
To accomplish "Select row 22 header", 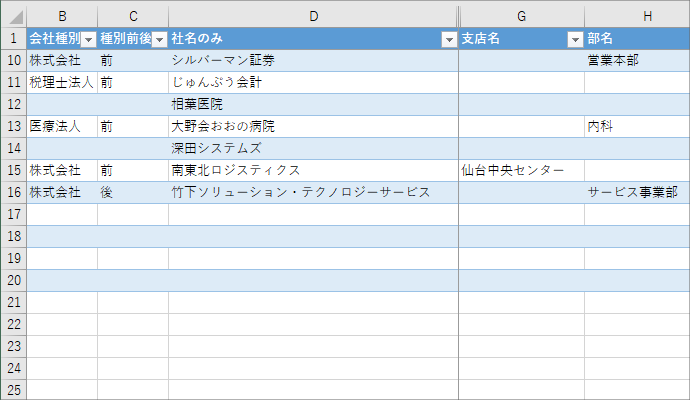I will pyautogui.click(x=14, y=325).
